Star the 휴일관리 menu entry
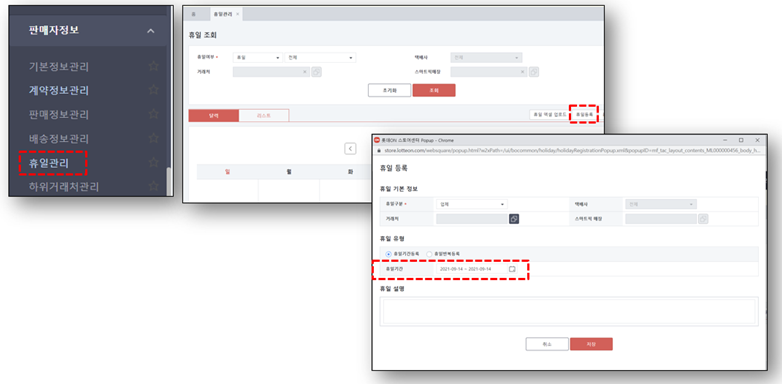The width and height of the screenshot is (782, 386). [154, 162]
